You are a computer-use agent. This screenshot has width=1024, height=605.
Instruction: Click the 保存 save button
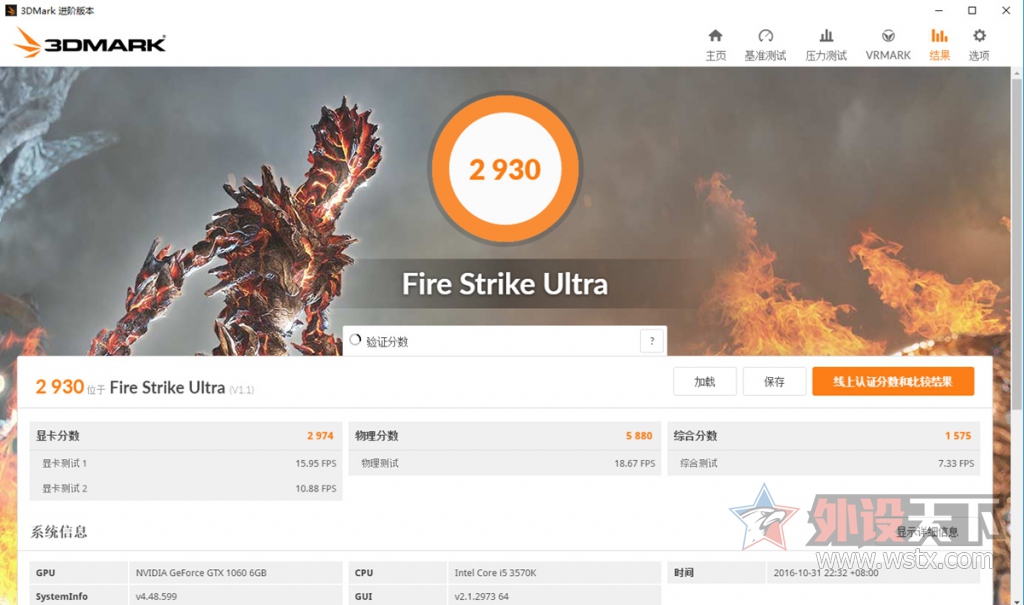775,382
